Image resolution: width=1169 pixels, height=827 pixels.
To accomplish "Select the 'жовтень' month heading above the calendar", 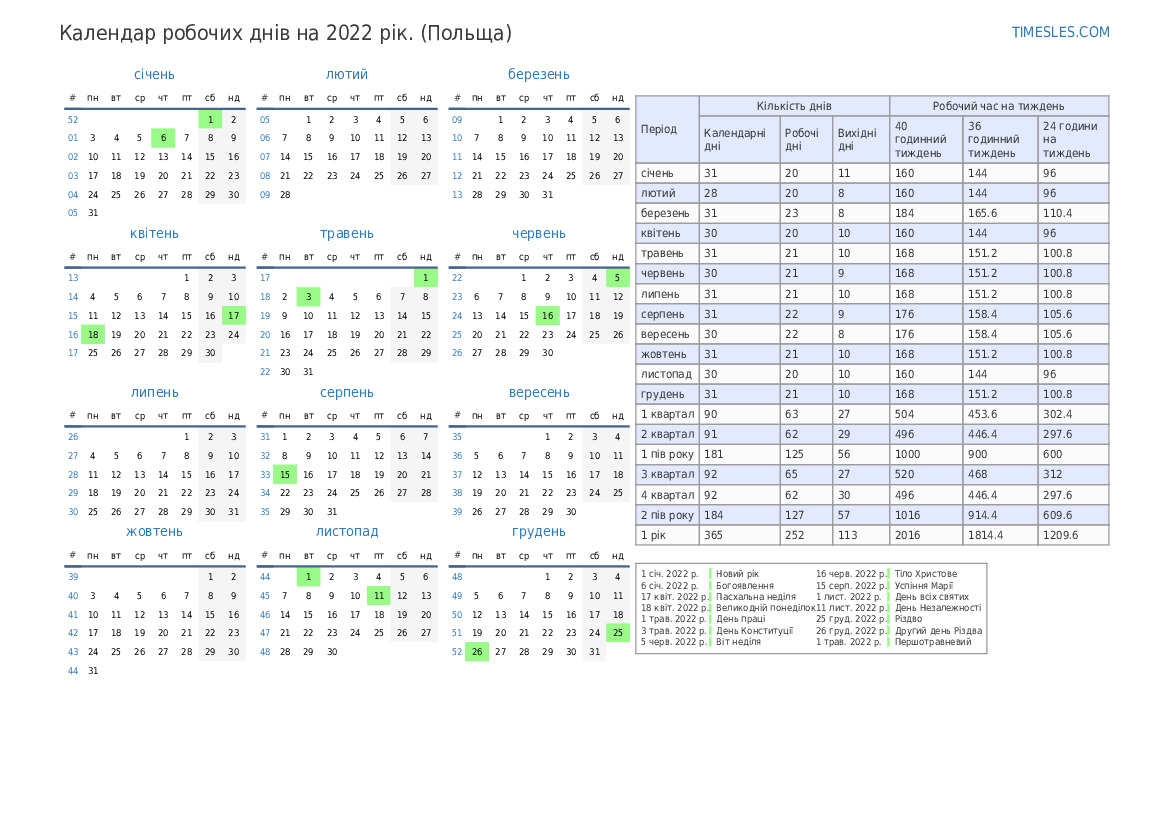I will [154, 532].
